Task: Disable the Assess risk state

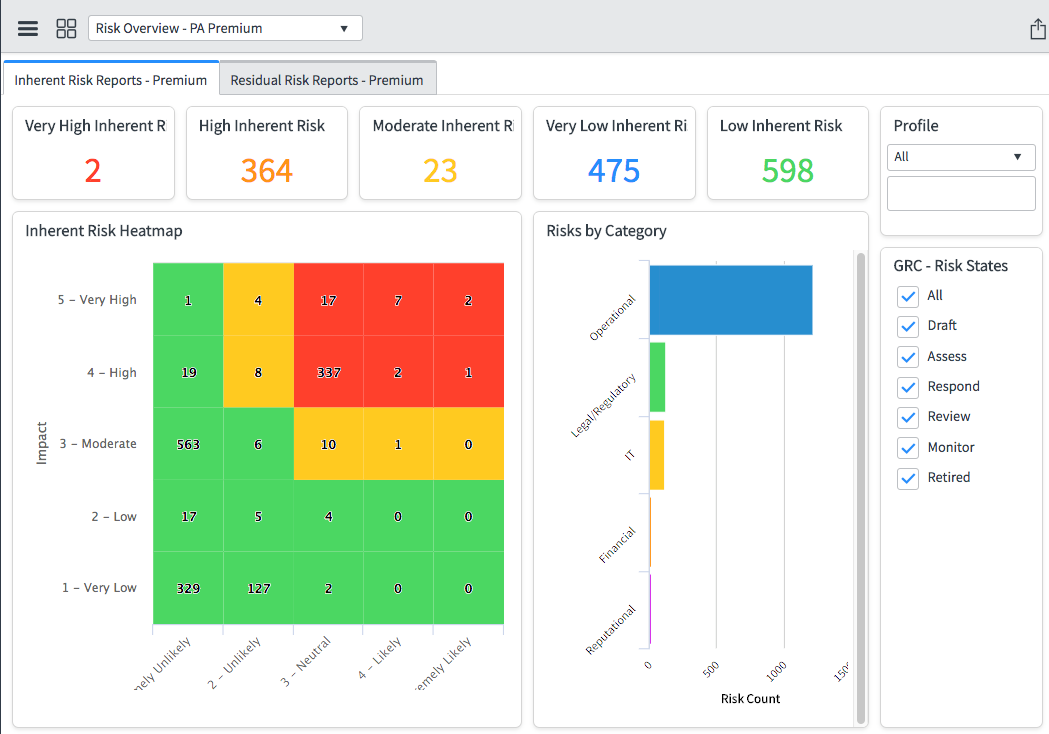Action: [x=908, y=356]
